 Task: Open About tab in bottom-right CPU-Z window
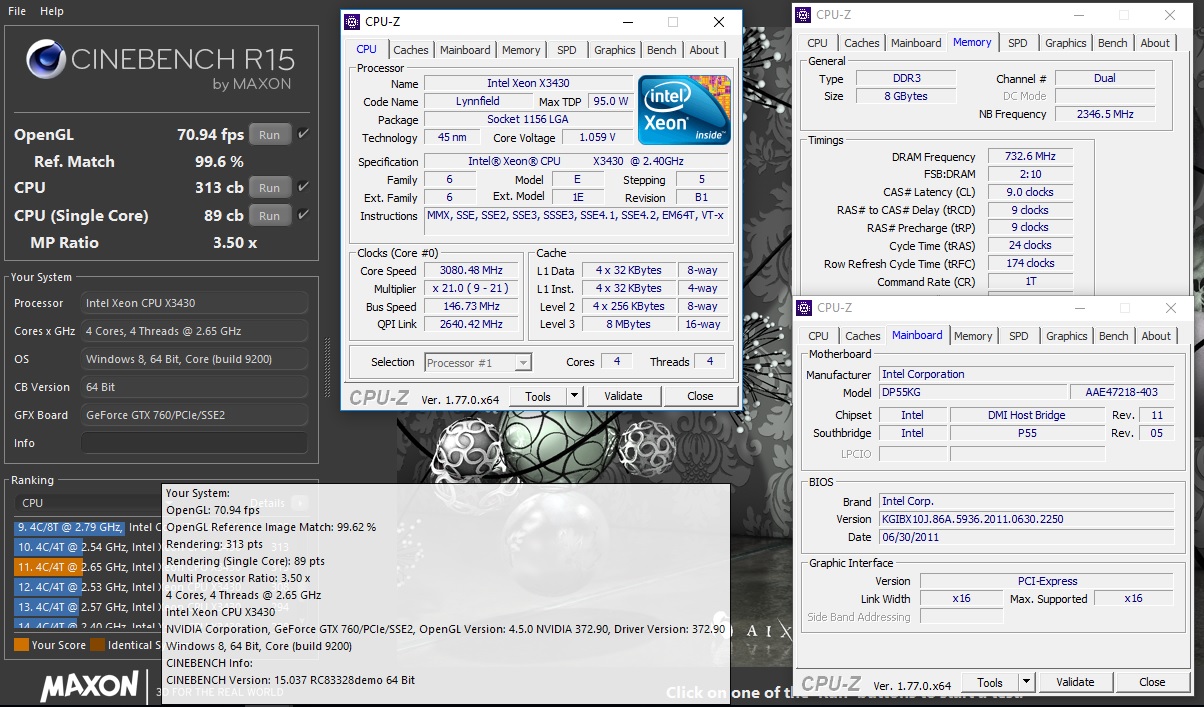click(1157, 336)
